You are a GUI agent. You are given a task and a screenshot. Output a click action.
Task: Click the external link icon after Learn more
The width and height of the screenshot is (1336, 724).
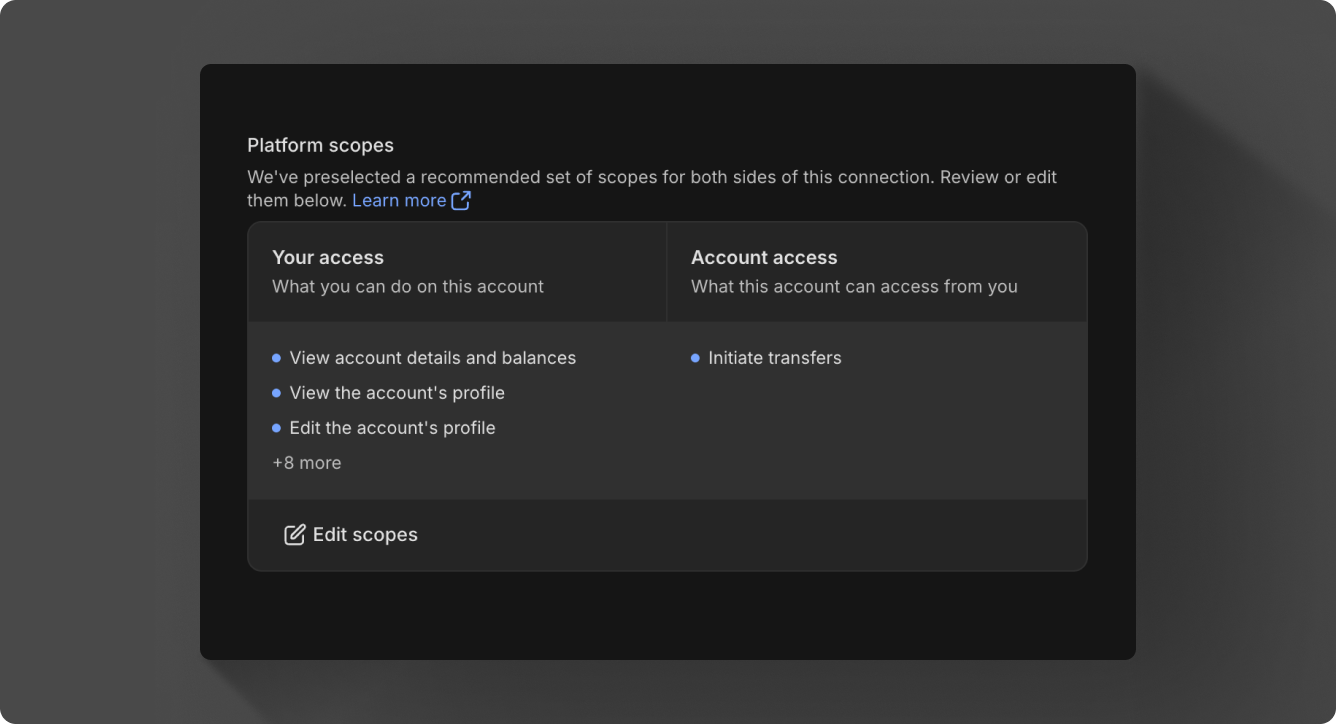(x=461, y=200)
